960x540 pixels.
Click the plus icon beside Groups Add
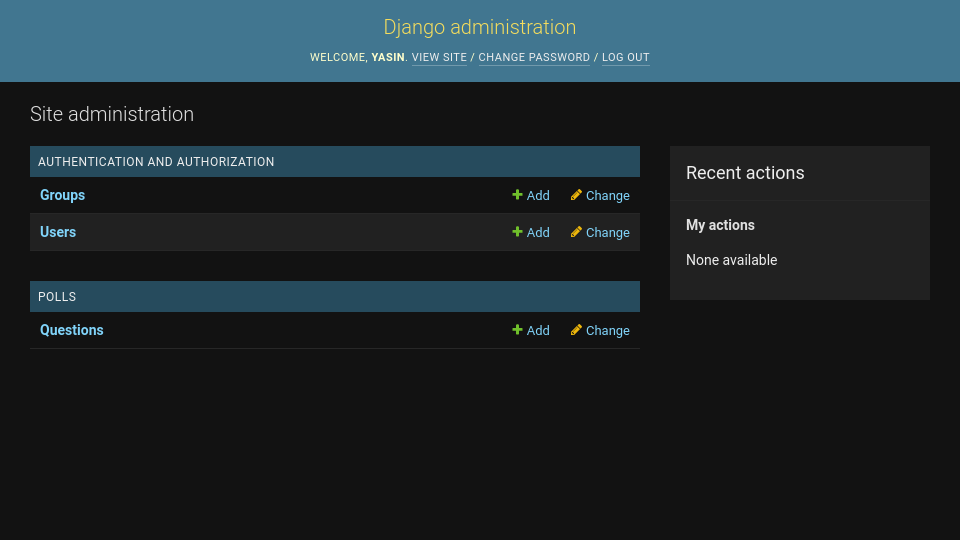[517, 195]
